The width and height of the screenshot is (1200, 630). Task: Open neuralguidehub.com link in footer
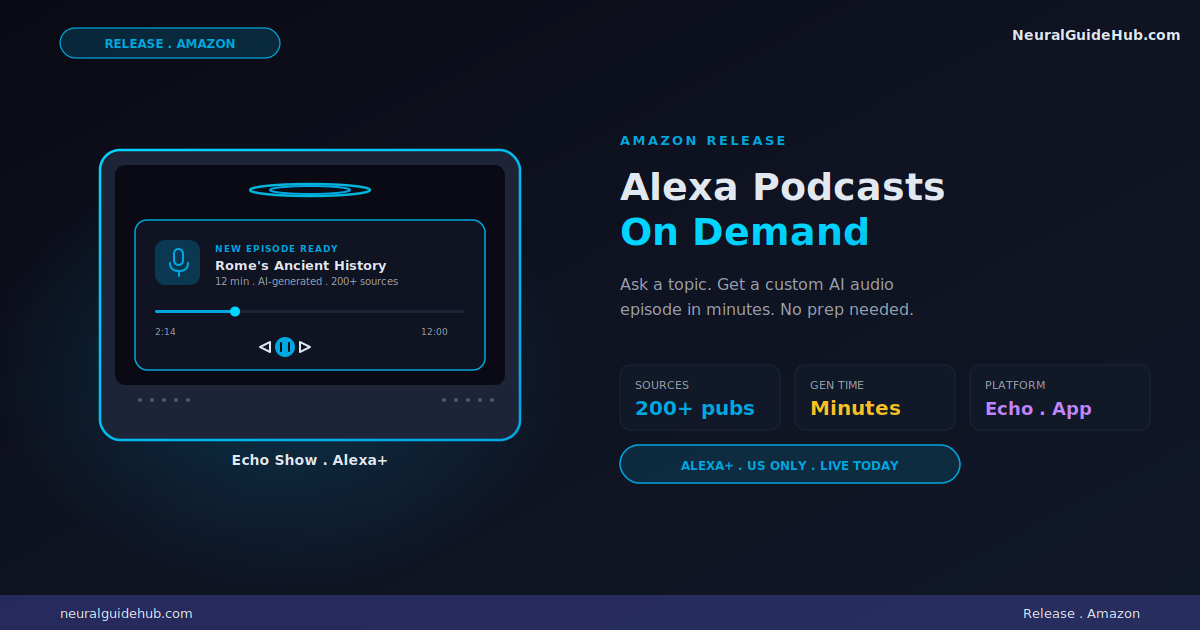pyautogui.click(x=126, y=614)
